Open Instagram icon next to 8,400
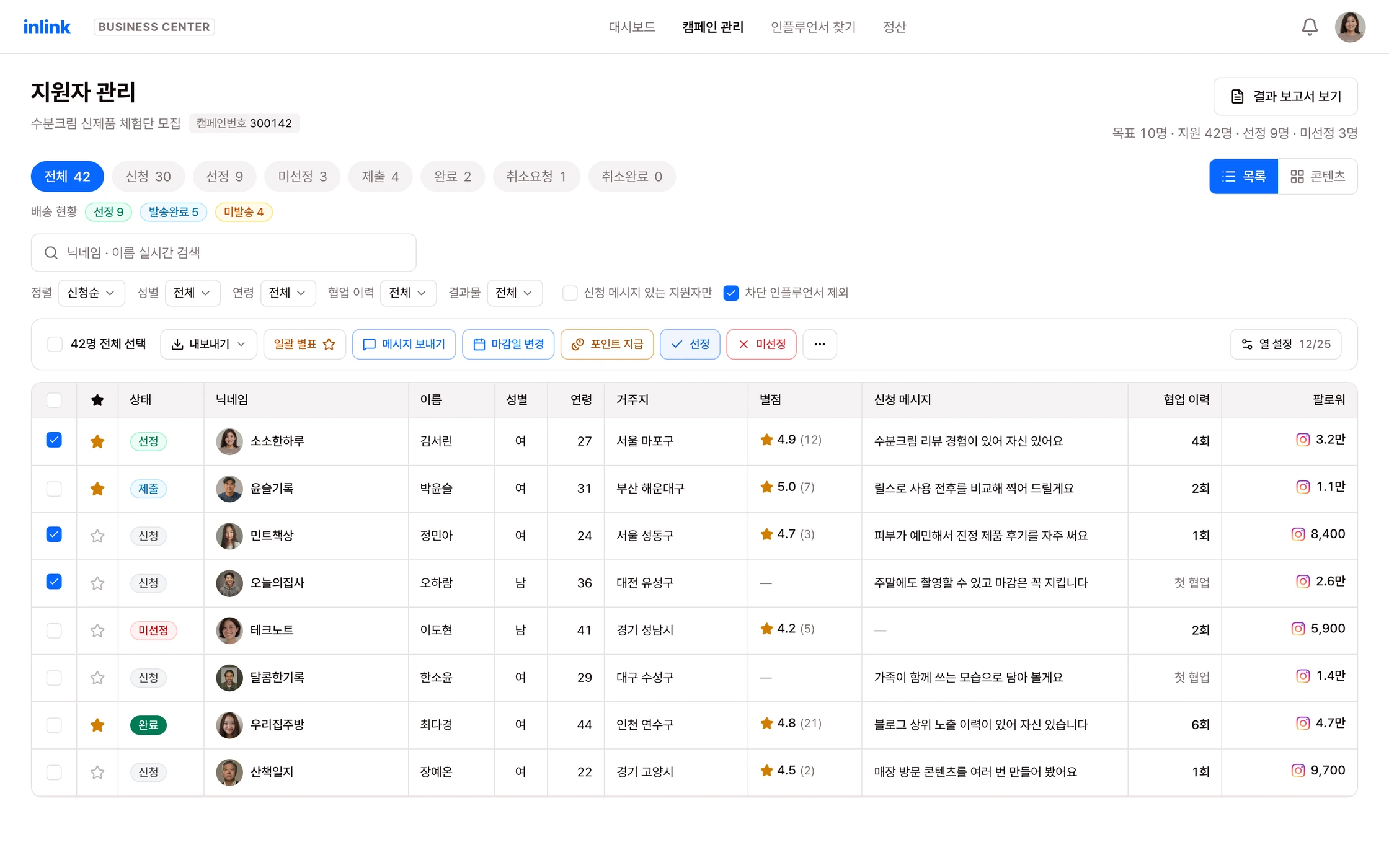The height and width of the screenshot is (868, 1389). [x=1298, y=534]
